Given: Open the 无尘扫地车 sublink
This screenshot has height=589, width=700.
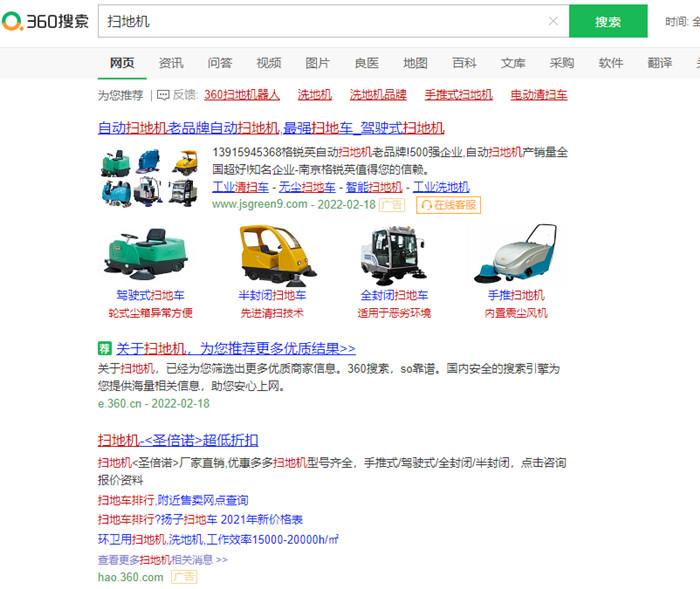Looking at the screenshot, I should 307,187.
